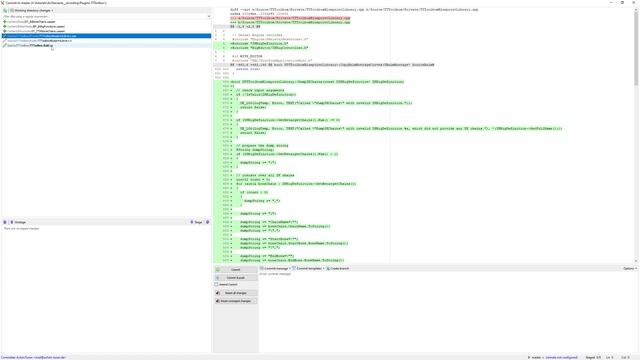Image resolution: width=640 pixels, height=360 pixels.
Task: Click the stage all double-arrow icon
Action: 208,222
